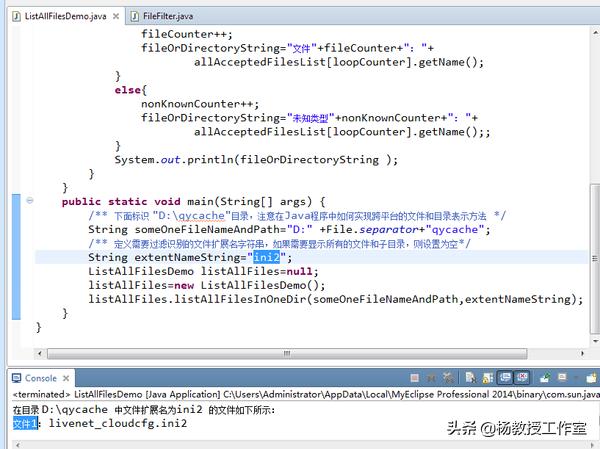This screenshot has width=600, height=449.
Task: Click the editor vertical scrollbar down arrow
Action: (x=595, y=340)
